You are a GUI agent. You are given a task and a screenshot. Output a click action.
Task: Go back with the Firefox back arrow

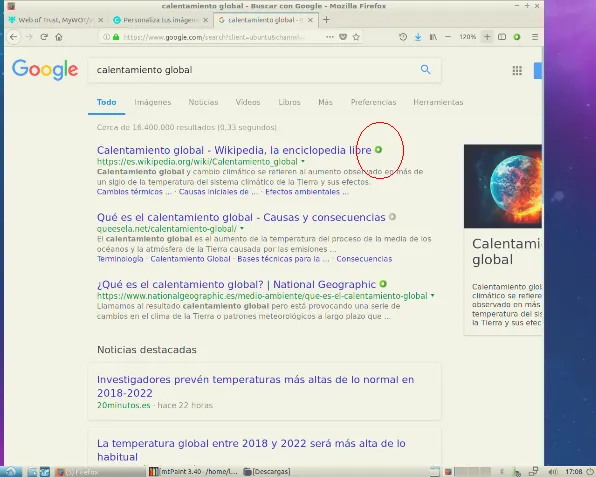point(14,37)
